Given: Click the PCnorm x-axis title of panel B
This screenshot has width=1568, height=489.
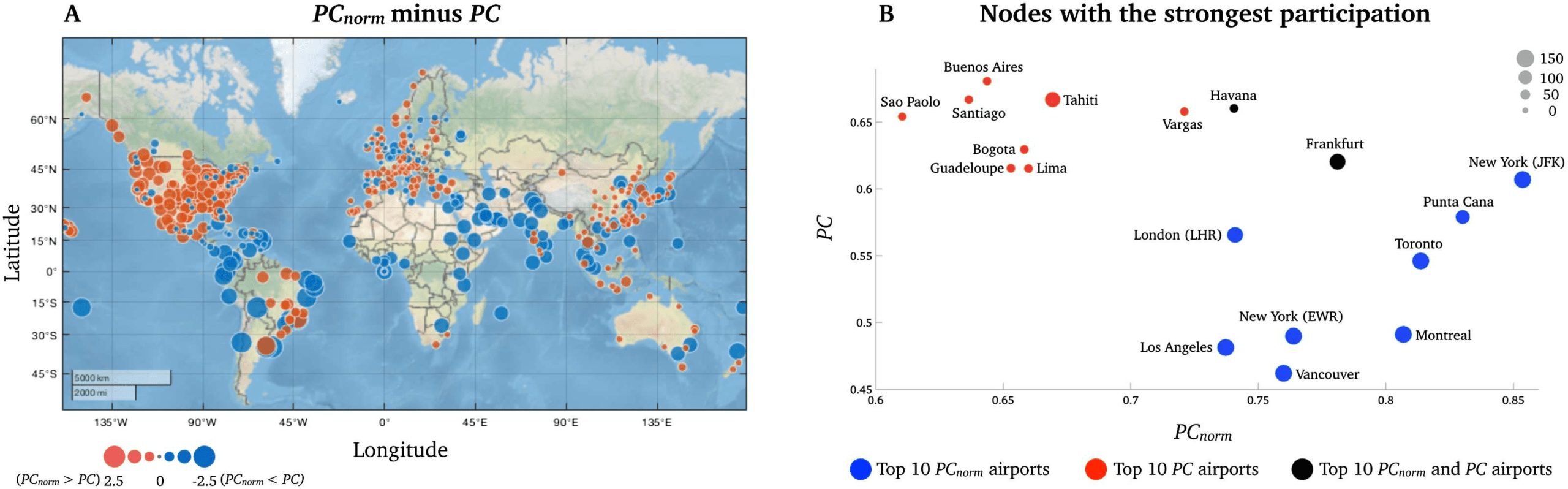Looking at the screenshot, I should click(x=1202, y=433).
